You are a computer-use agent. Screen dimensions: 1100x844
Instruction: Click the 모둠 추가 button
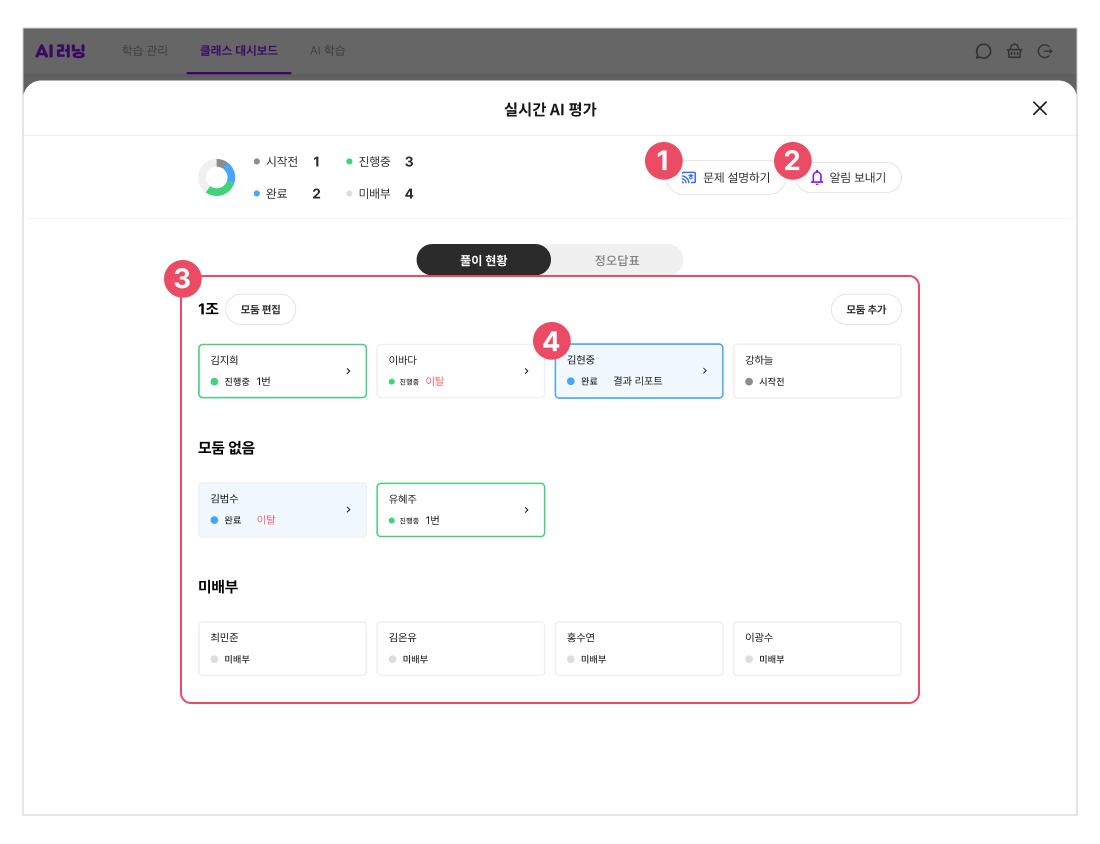tap(866, 309)
